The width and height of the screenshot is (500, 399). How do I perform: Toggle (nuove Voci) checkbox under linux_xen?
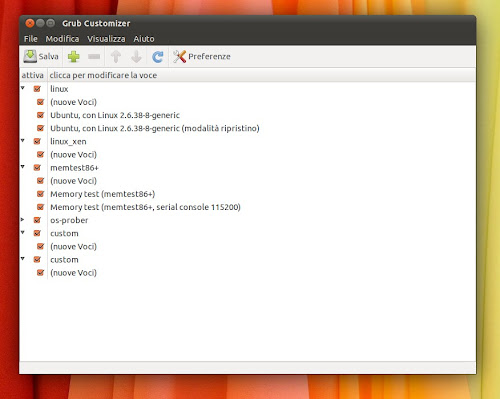[x=40, y=154]
